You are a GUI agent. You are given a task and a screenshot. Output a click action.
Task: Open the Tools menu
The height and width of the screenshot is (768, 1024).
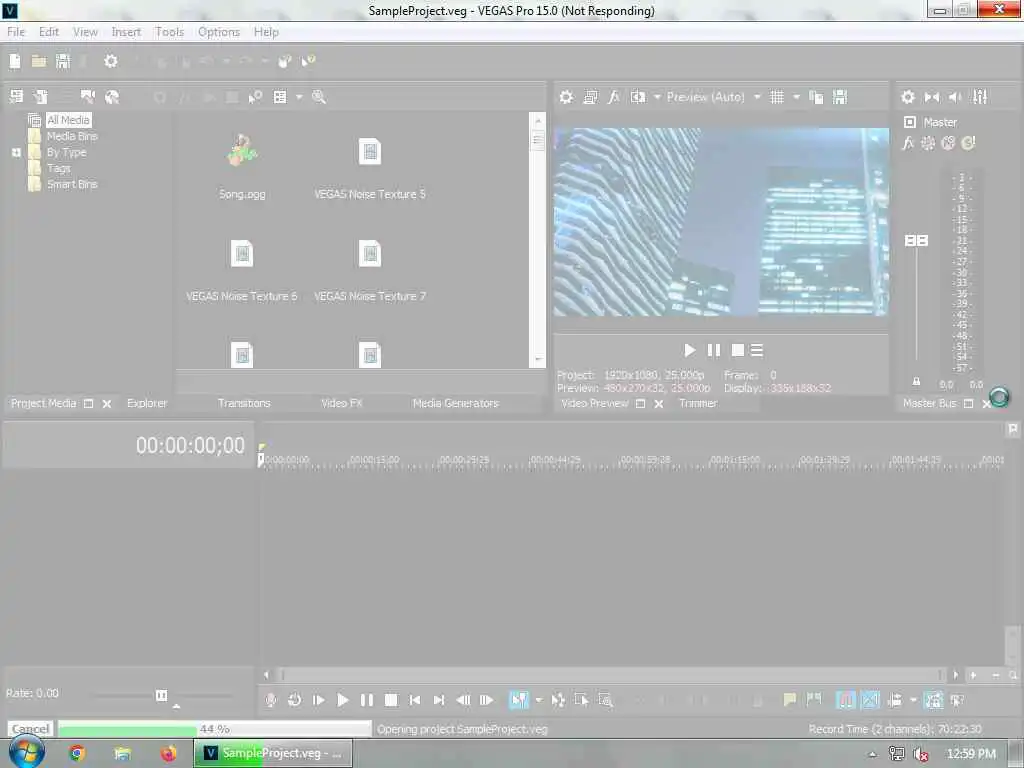[x=169, y=32]
